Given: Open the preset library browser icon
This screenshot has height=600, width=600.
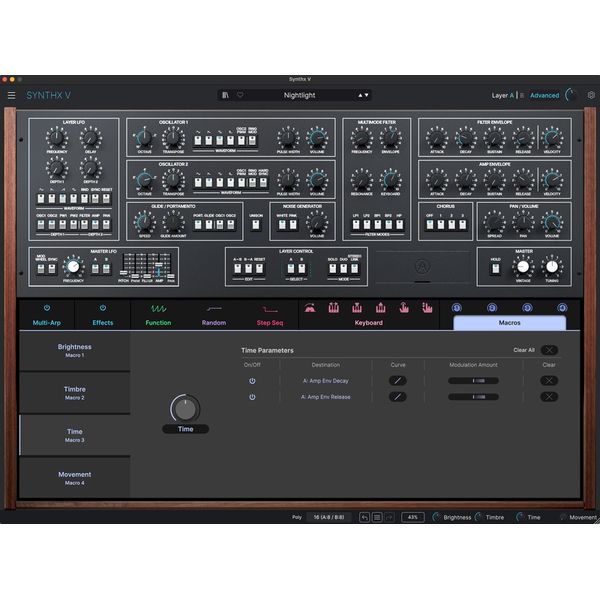Looking at the screenshot, I should (x=225, y=95).
